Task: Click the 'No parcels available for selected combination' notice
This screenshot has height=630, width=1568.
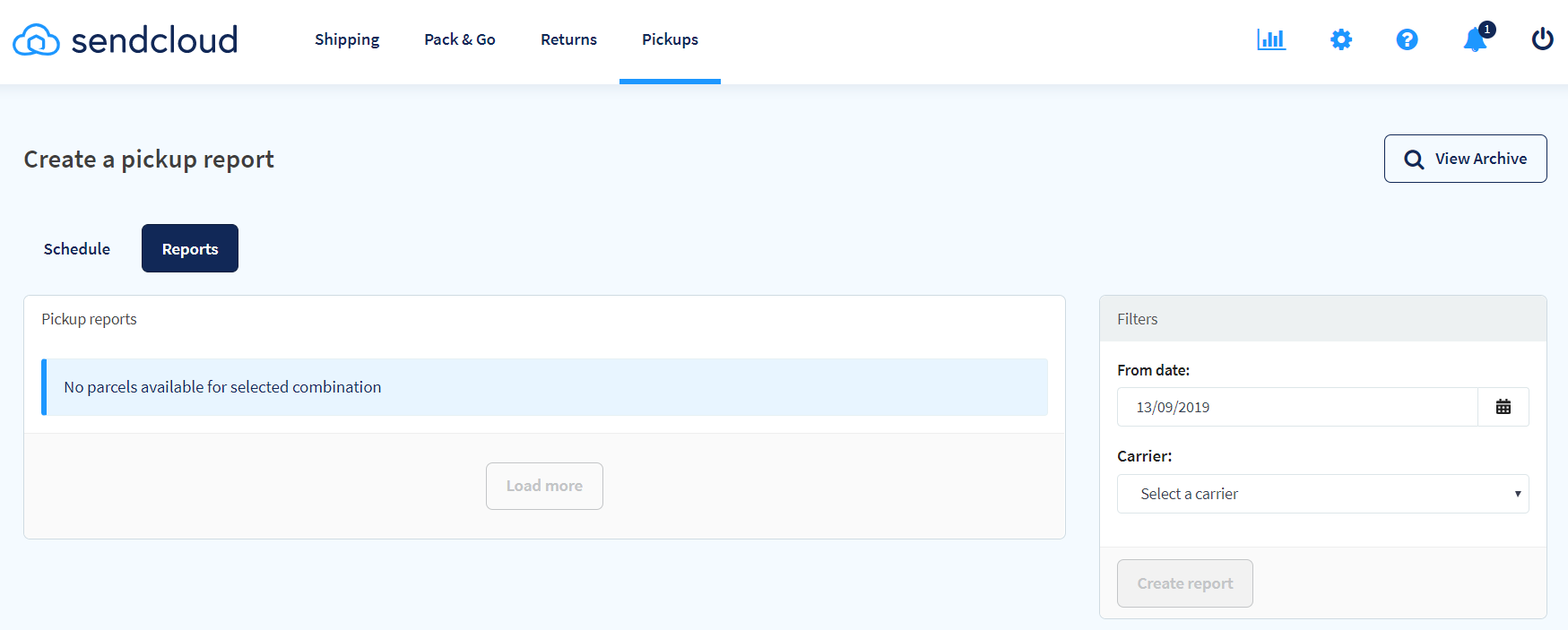Action: click(544, 387)
